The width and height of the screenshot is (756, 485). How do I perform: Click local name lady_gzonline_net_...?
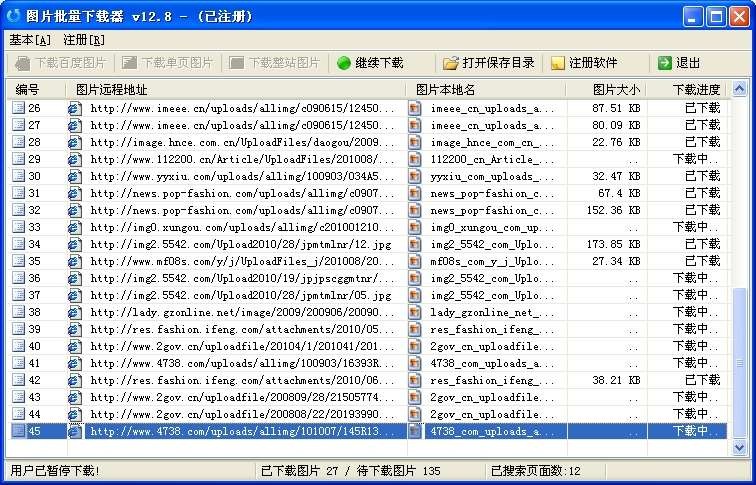click(492, 312)
